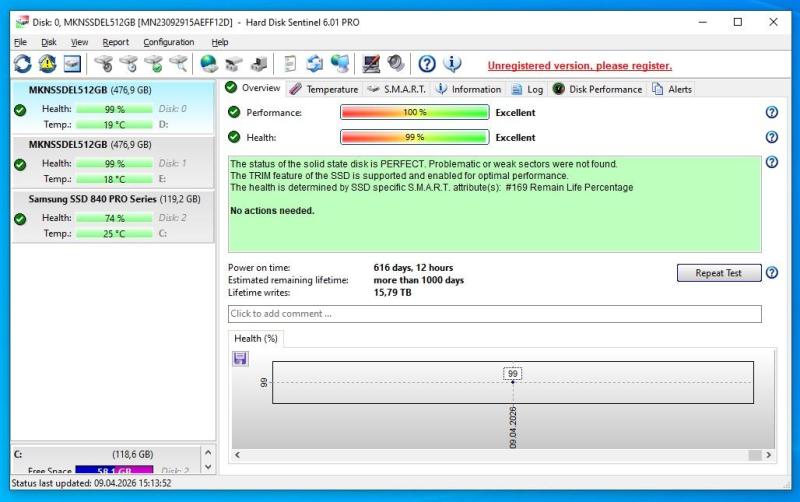Click the laptop with pen toolbar icon
The image size is (800, 502).
[371, 64]
